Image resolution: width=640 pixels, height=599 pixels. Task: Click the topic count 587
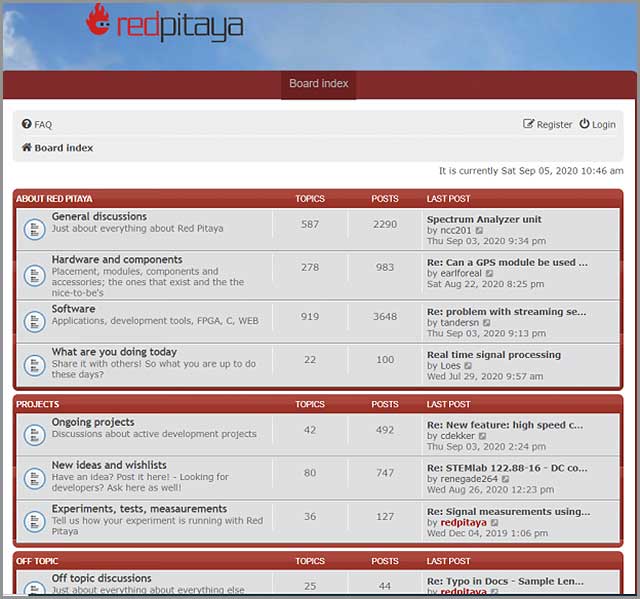(x=310, y=224)
